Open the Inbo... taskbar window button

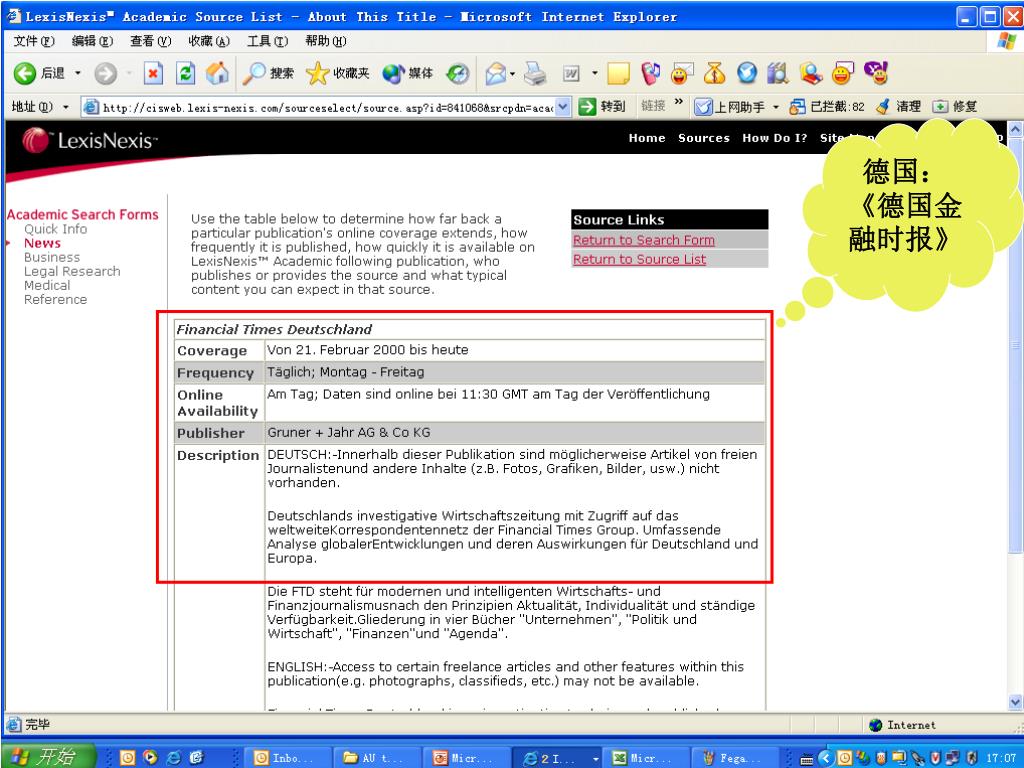(289, 758)
